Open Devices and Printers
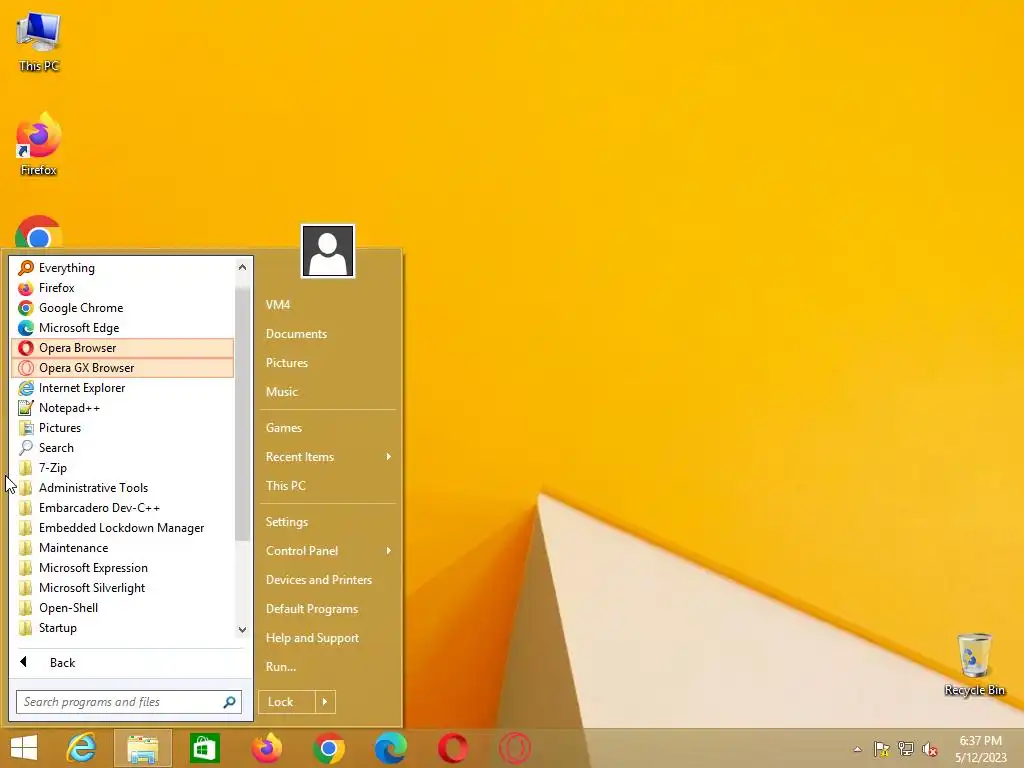 (x=328, y=580)
